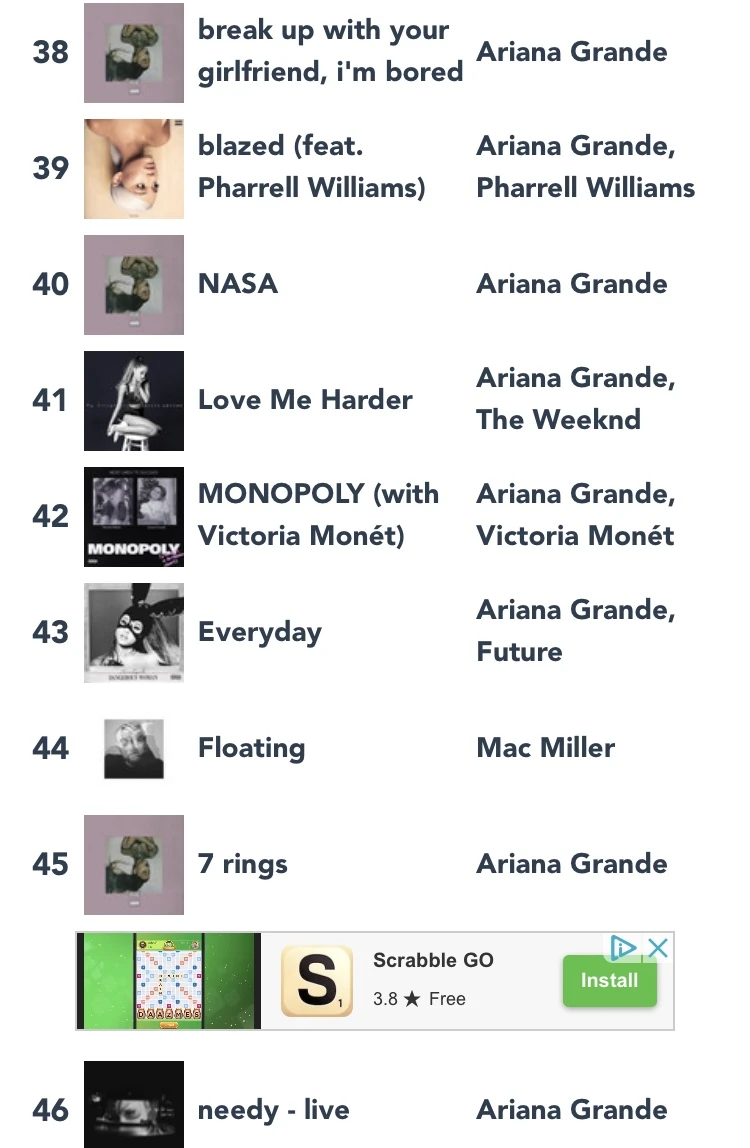Click the Scrabble GO ad title text
Screen dimensions: 750x1148
(x=433, y=960)
